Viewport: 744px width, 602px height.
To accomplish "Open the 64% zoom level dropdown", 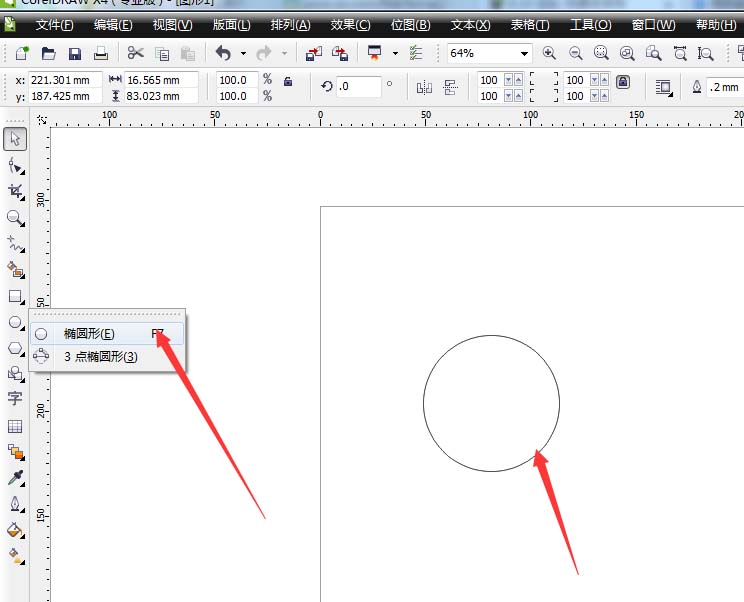I will click(x=524, y=53).
